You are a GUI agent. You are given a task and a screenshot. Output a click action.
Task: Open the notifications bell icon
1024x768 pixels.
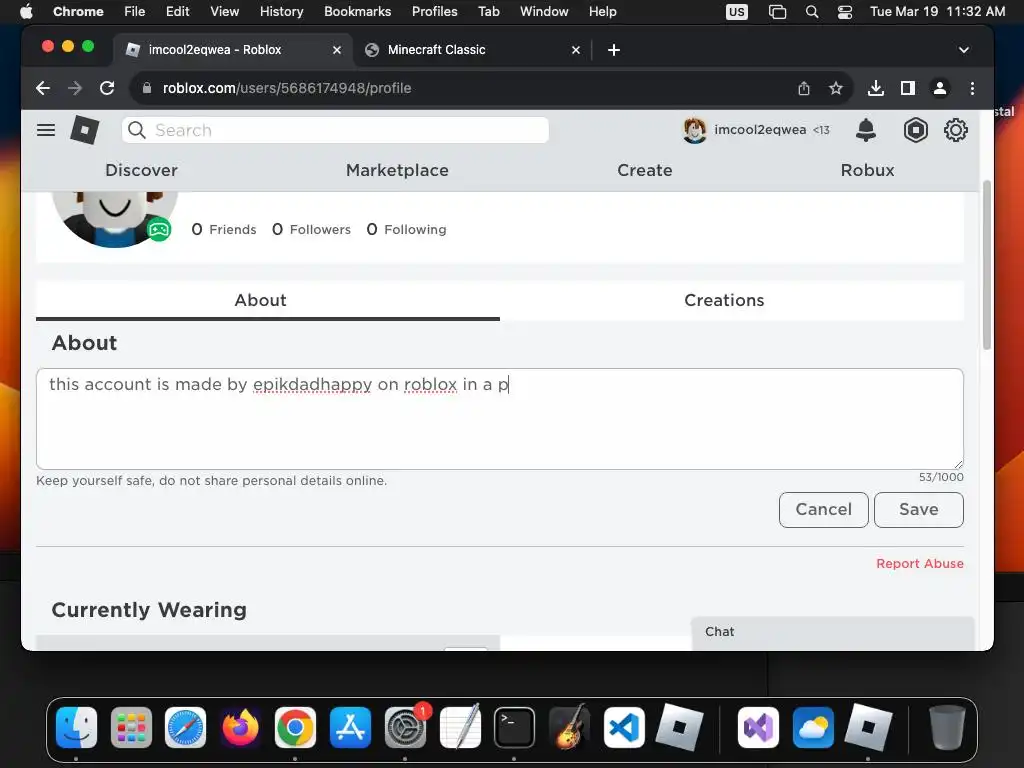click(865, 130)
